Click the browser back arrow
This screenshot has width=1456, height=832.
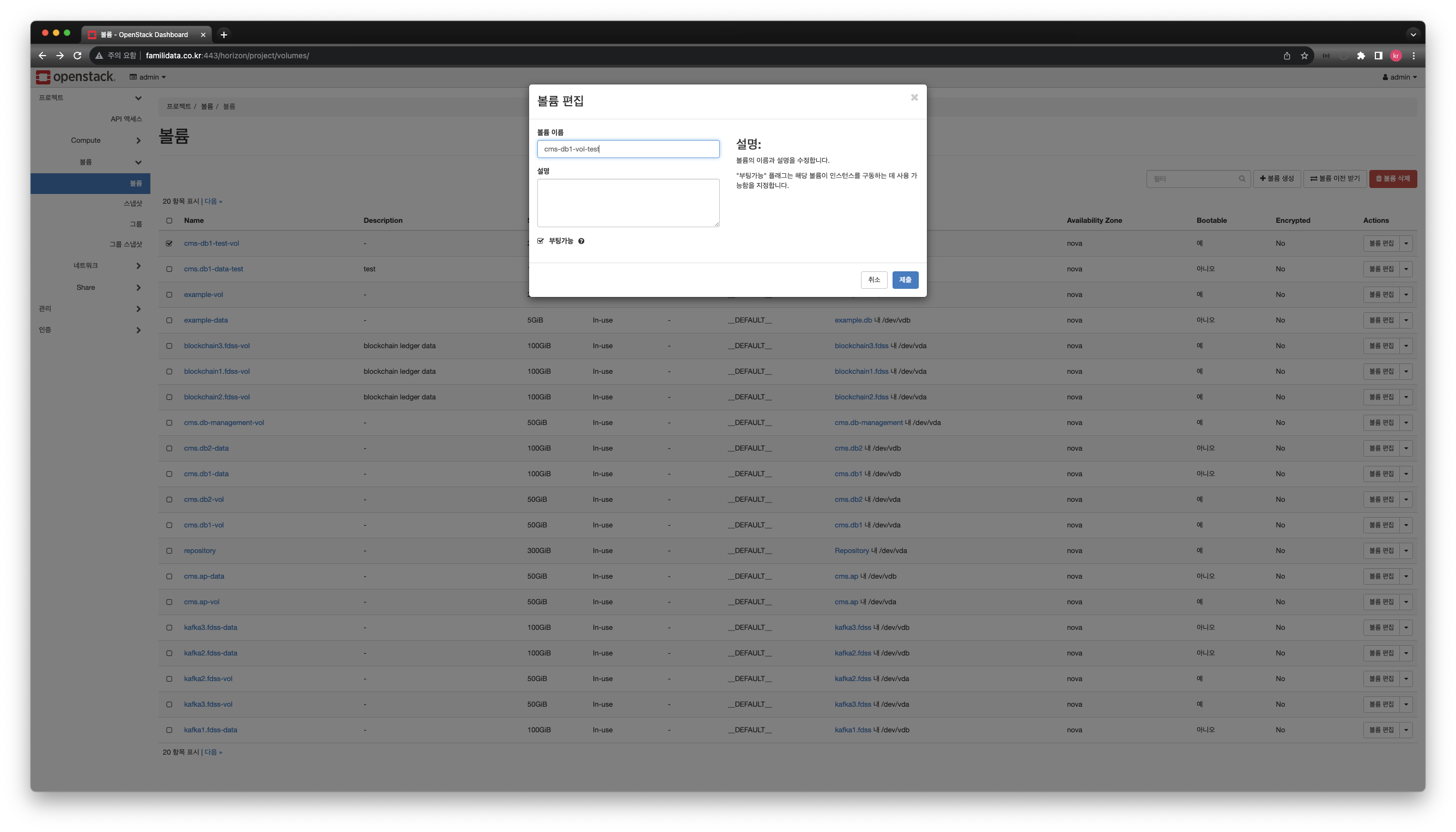(43, 56)
